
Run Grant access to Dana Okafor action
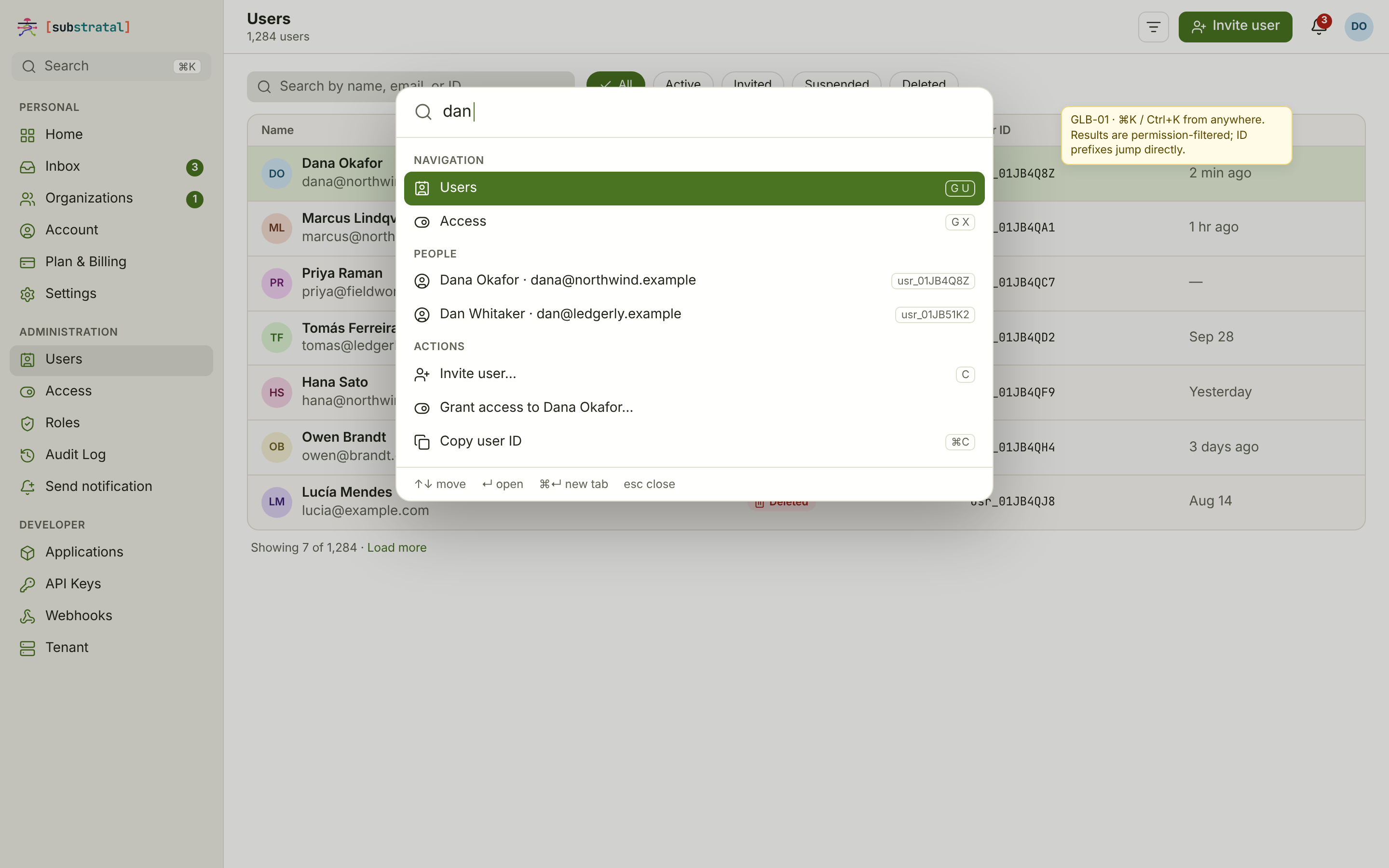point(694,408)
